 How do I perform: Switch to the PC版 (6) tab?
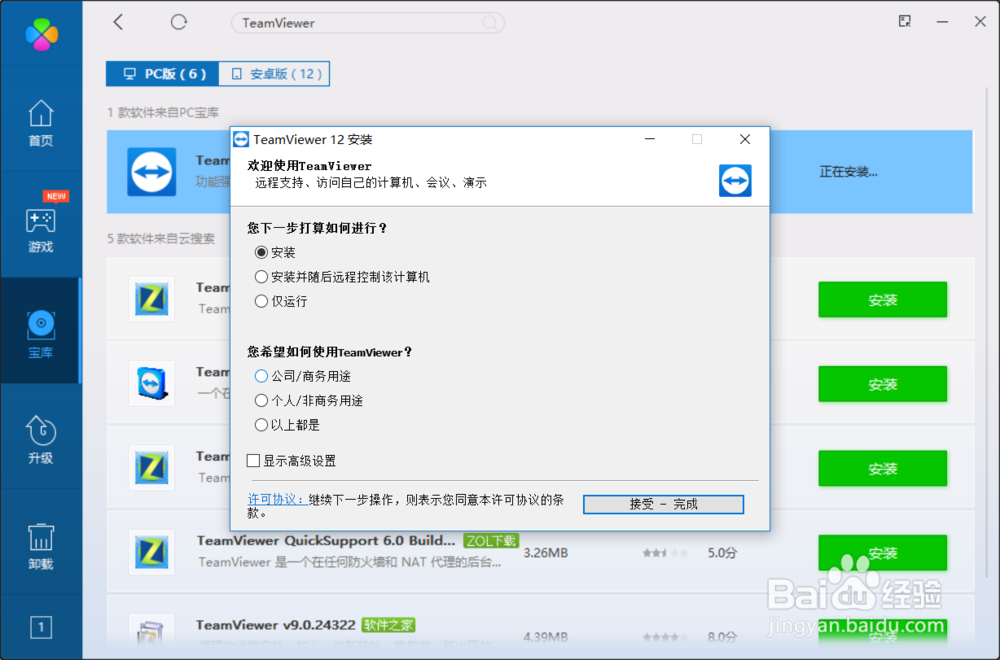pyautogui.click(x=163, y=74)
